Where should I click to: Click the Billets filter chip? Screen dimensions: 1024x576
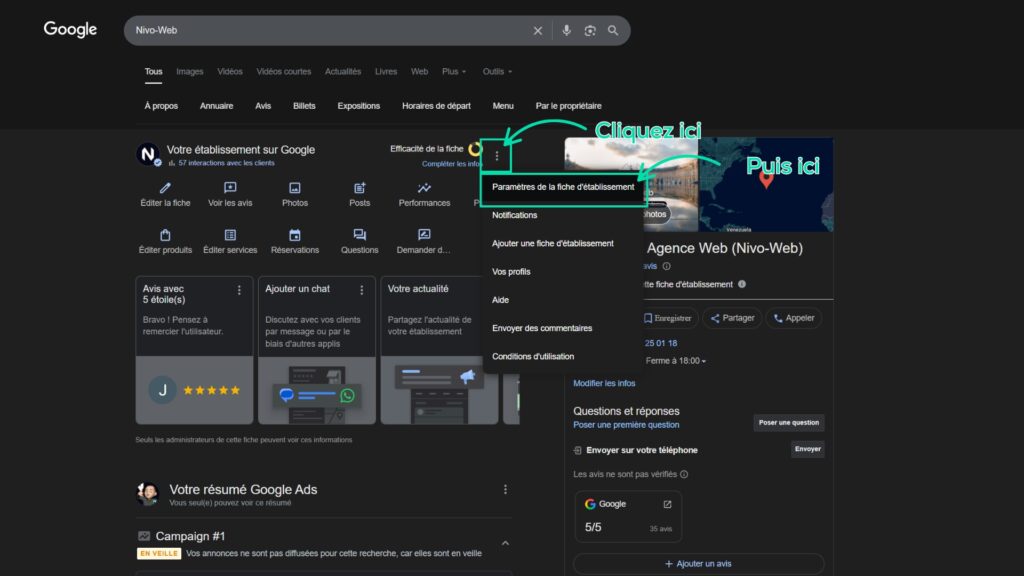(x=304, y=106)
